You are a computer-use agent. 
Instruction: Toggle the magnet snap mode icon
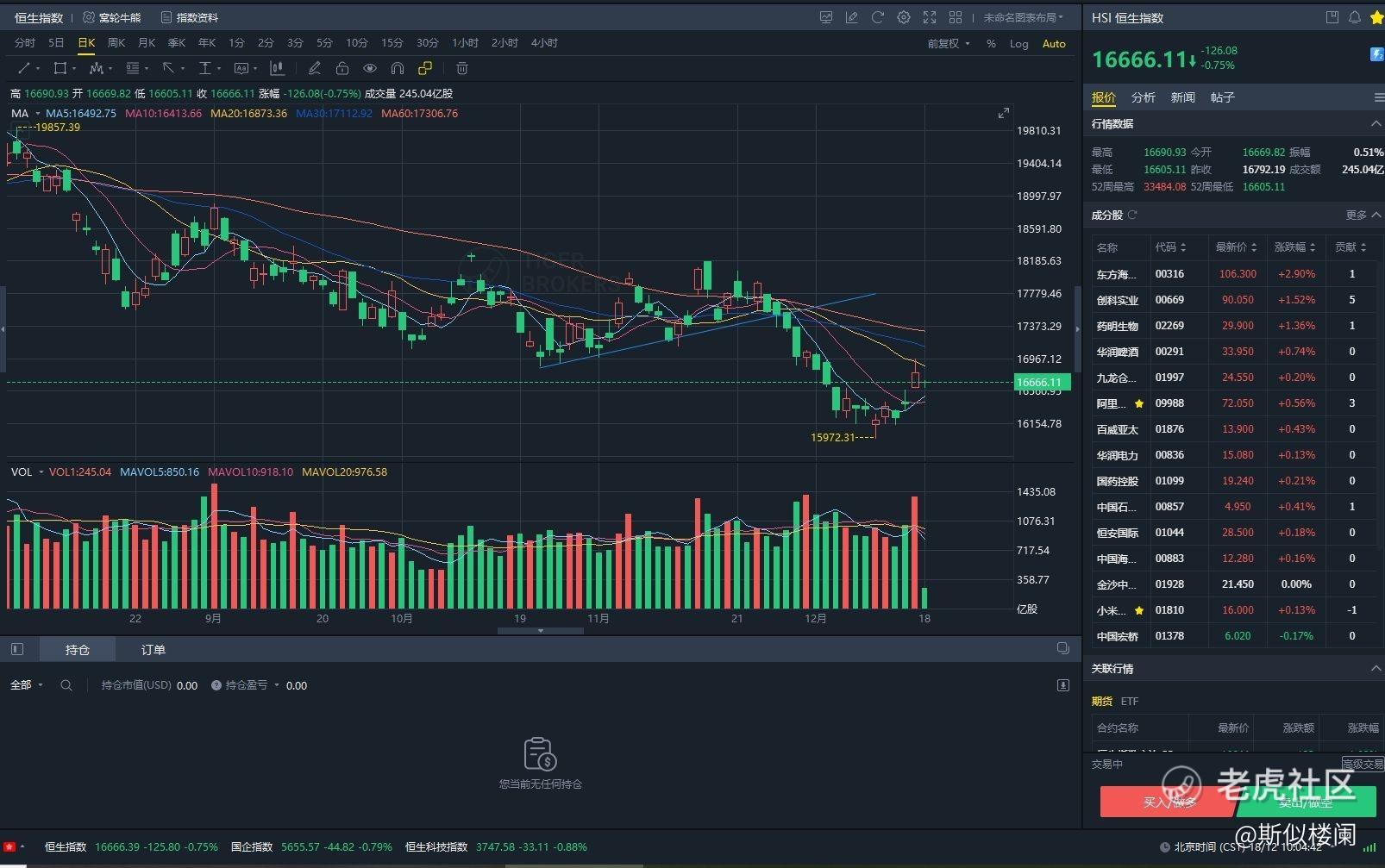point(398,68)
